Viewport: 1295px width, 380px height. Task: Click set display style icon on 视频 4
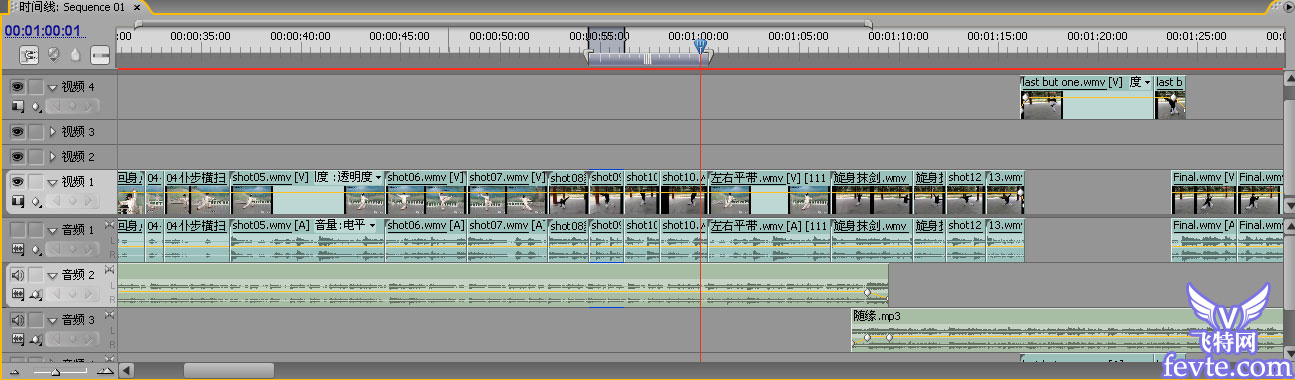[x=17, y=106]
